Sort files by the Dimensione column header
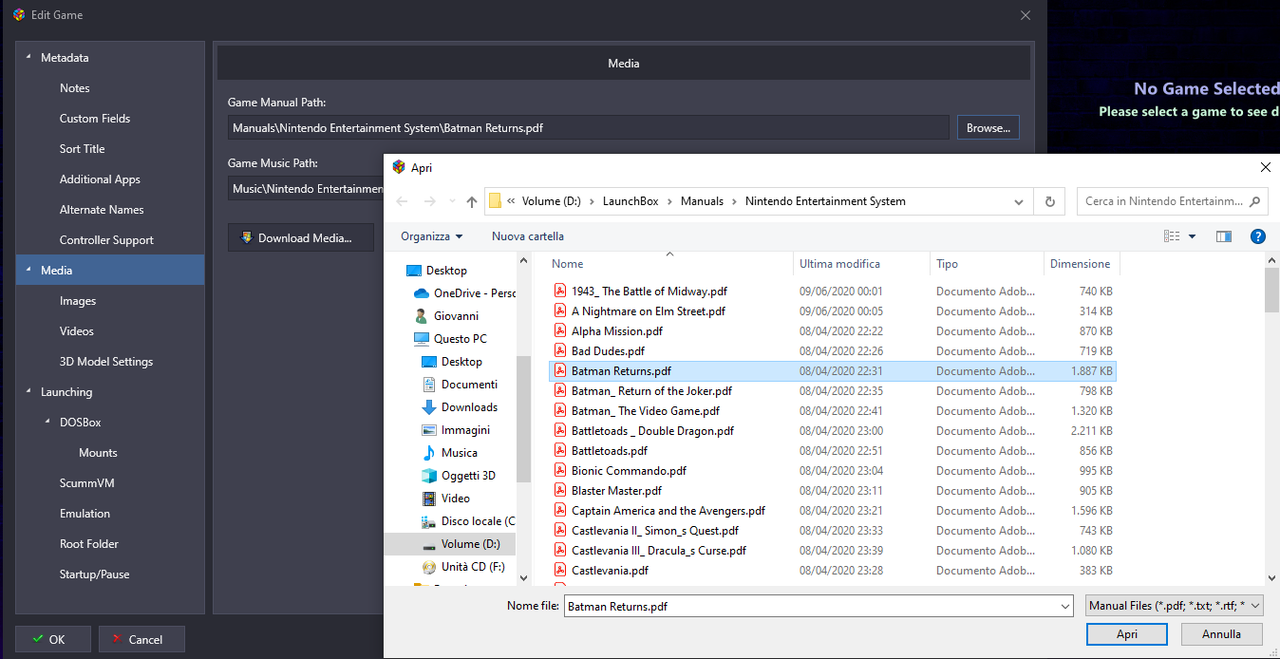Image resolution: width=1280 pixels, height=659 pixels. 1082,264
